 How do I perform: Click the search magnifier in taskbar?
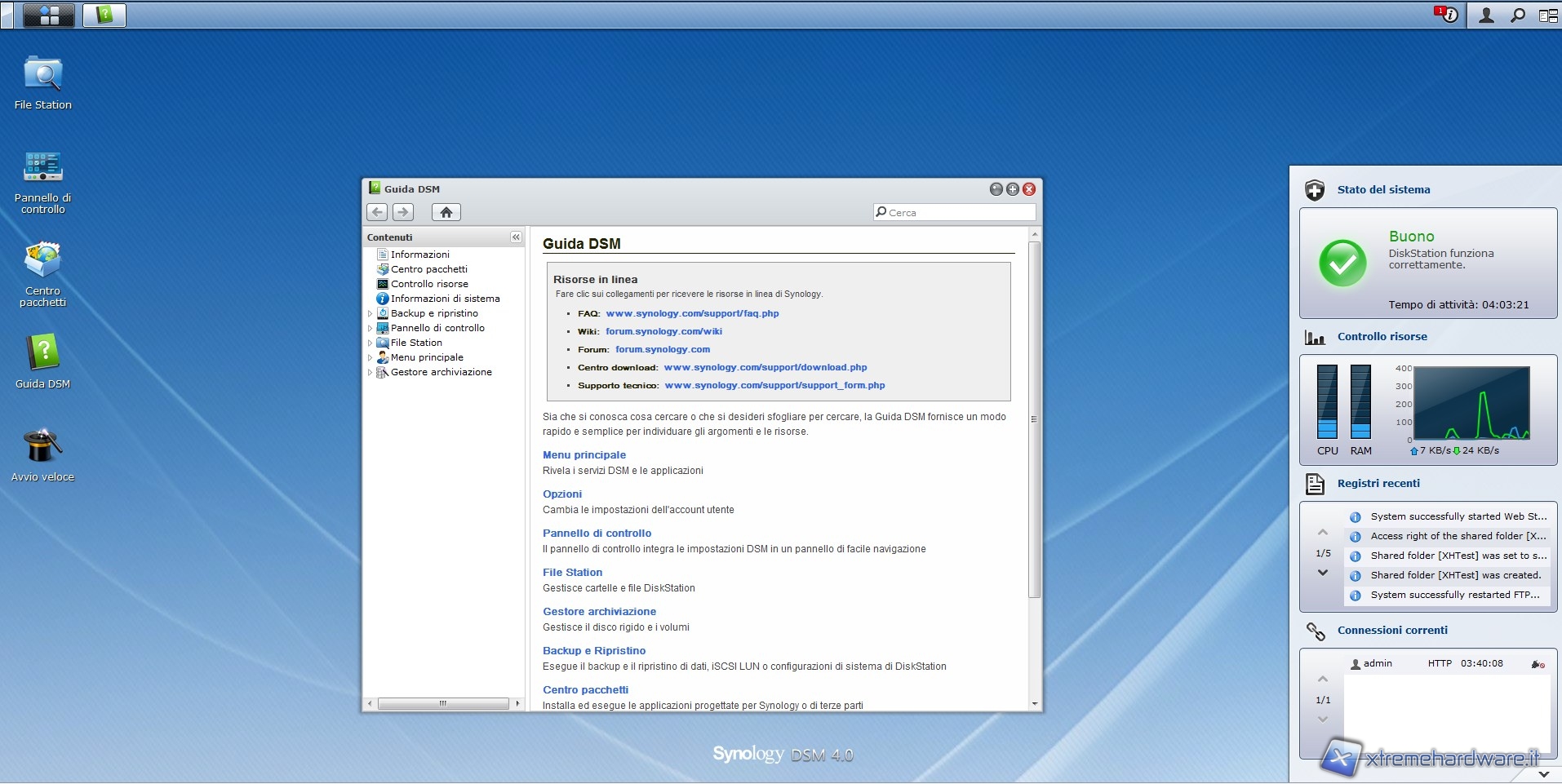(1517, 15)
